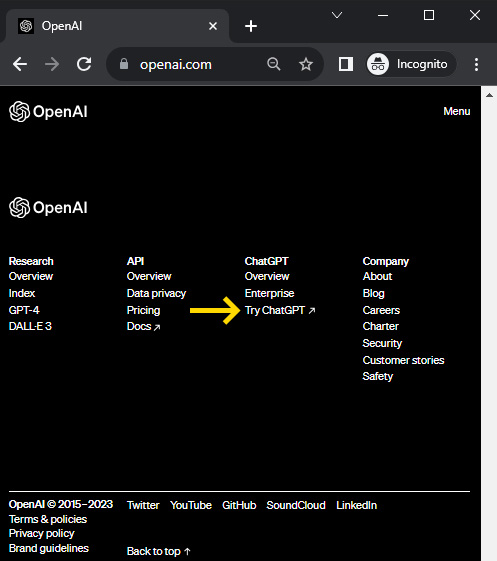Open the ChatGPT footer heading
497x561 pixels.
[267, 261]
